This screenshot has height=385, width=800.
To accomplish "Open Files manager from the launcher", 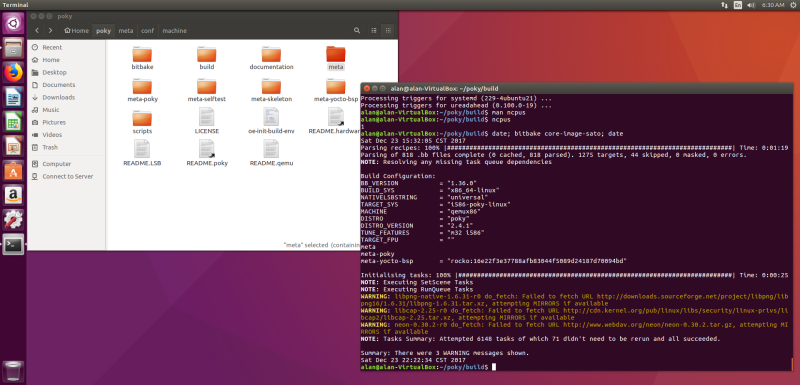I will pyautogui.click(x=13, y=48).
